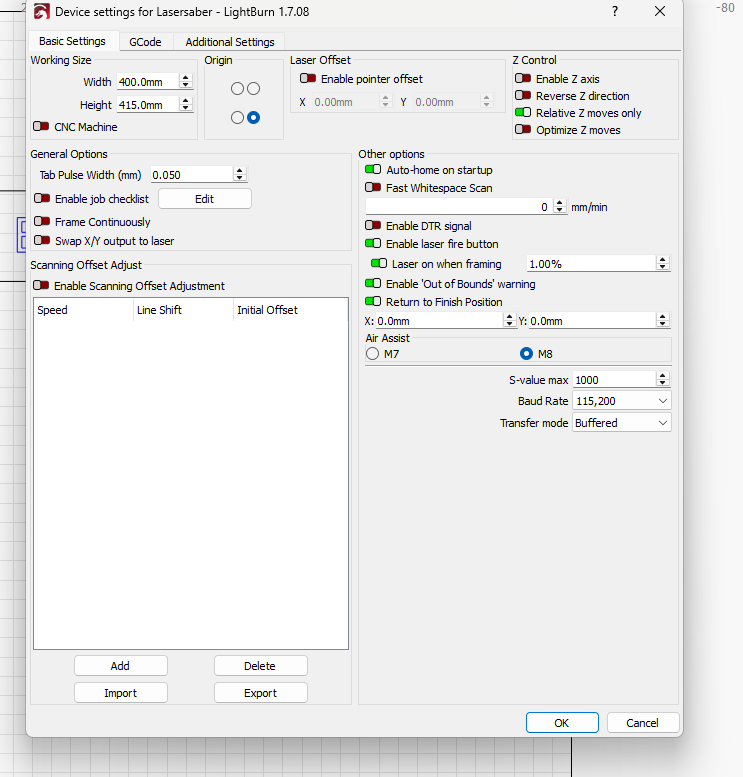Turn off Auto-home on startup
743x777 pixels.
373,171
